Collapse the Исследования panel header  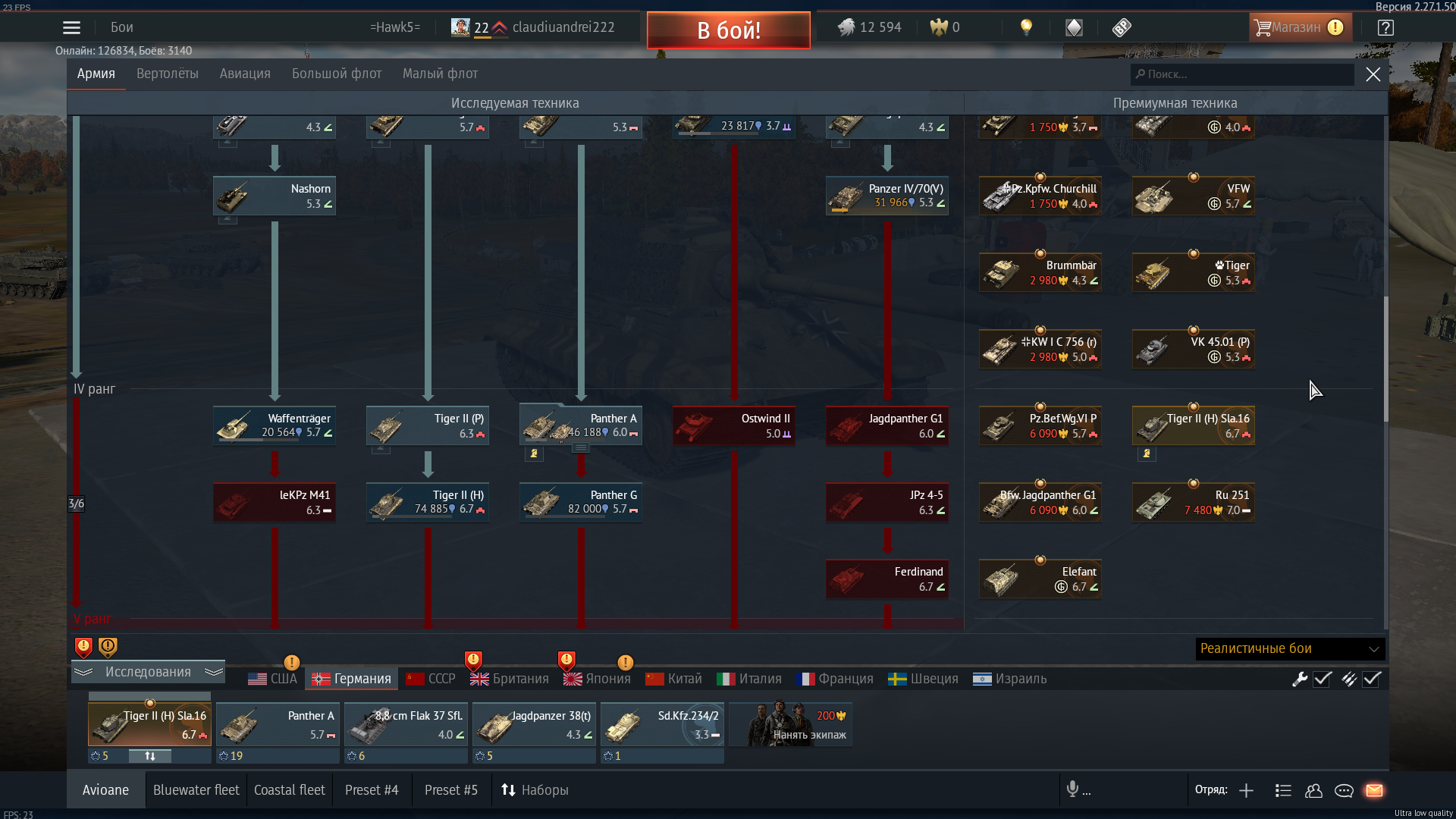pyautogui.click(x=148, y=672)
